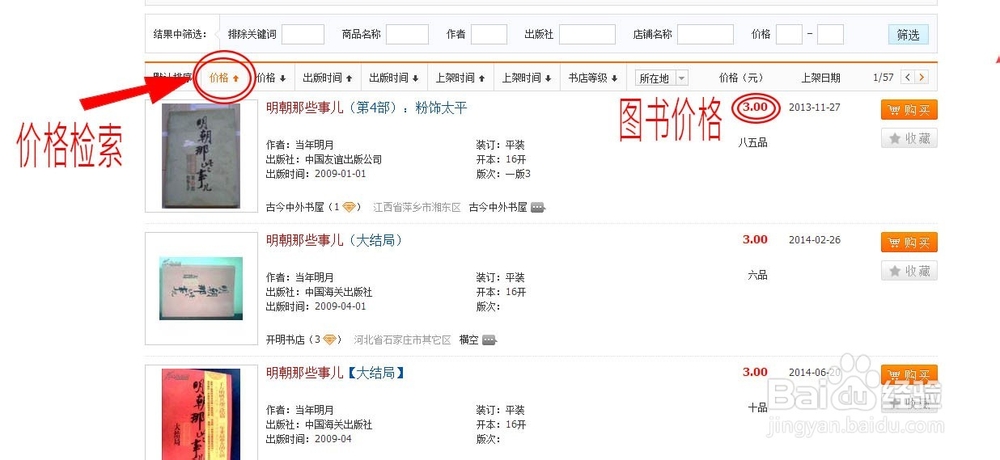Sort by 出版时间 descending

click(x=394, y=78)
